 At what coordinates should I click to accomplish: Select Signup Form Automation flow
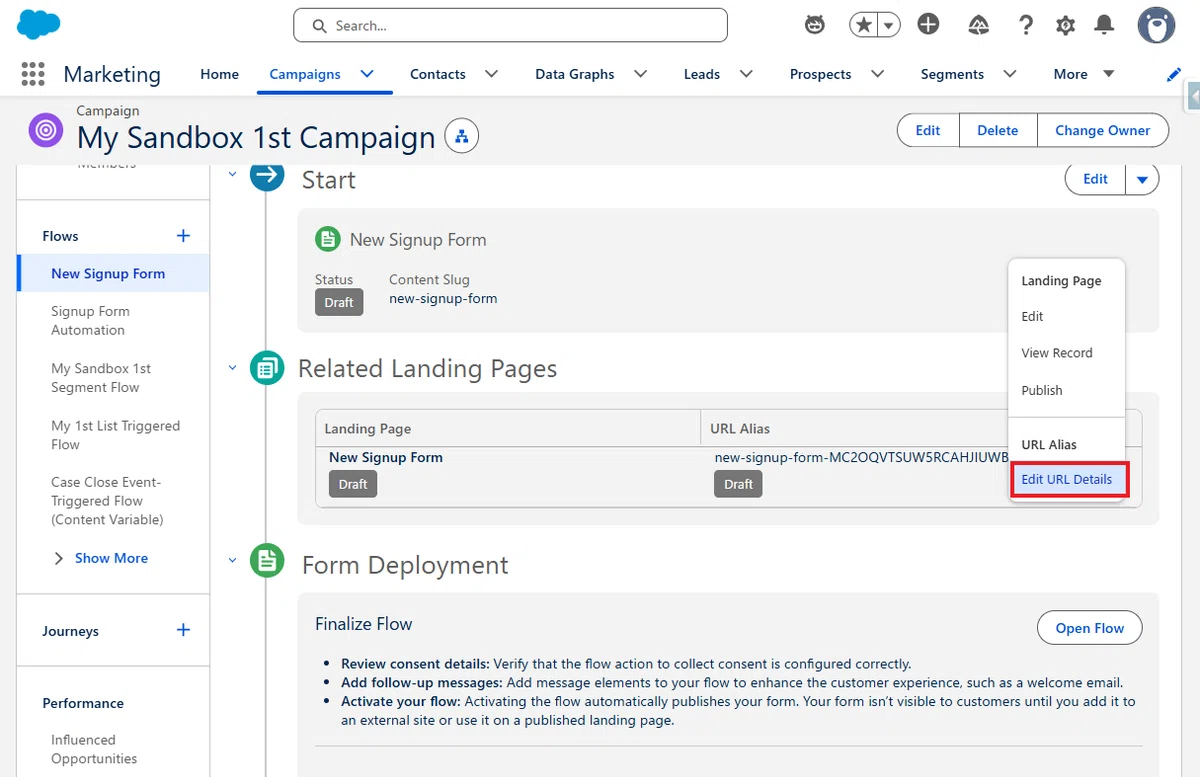[90, 320]
